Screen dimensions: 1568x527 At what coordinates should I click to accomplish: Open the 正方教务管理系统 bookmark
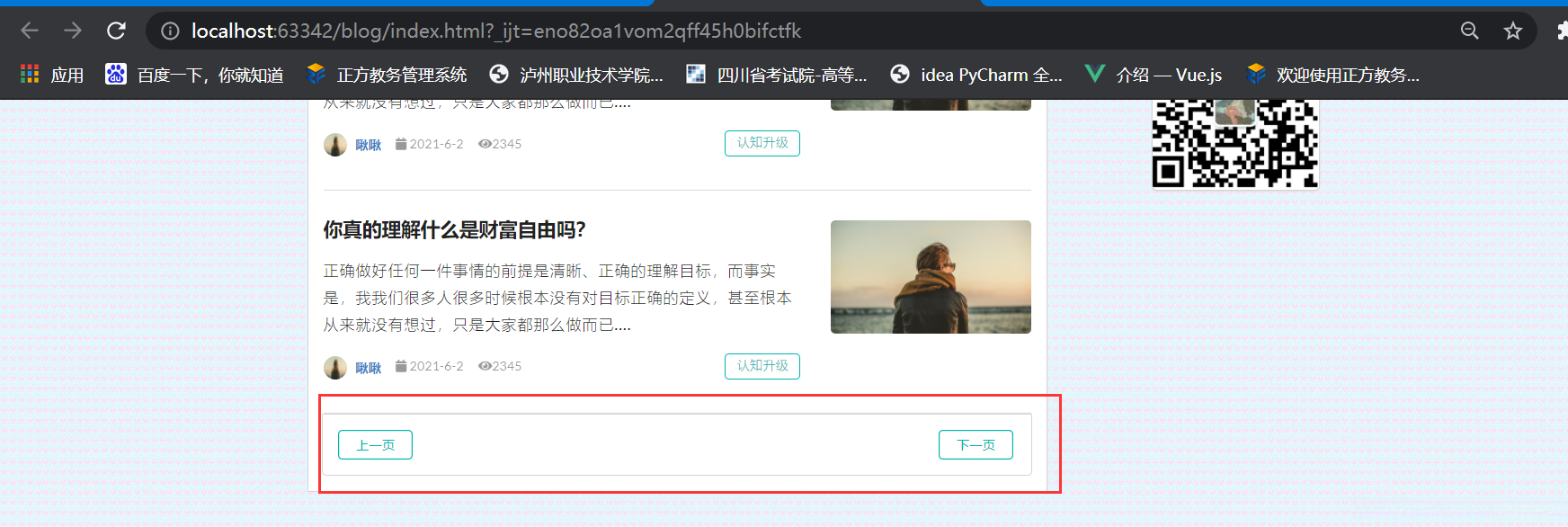[387, 75]
